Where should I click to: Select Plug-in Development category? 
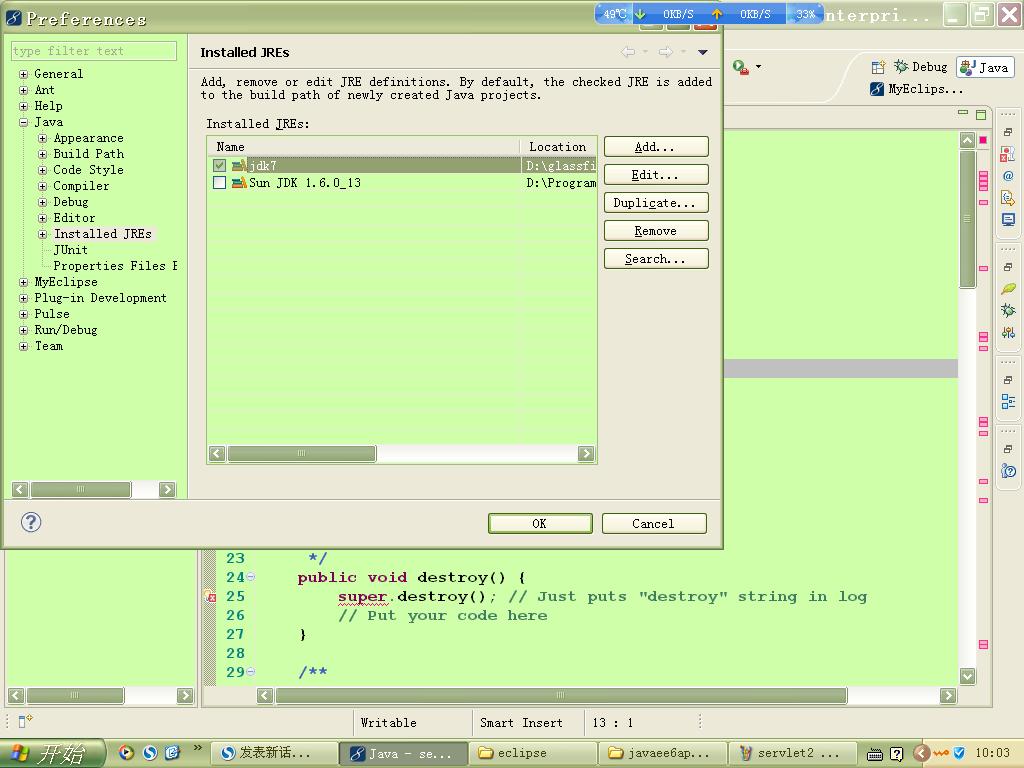tap(101, 298)
